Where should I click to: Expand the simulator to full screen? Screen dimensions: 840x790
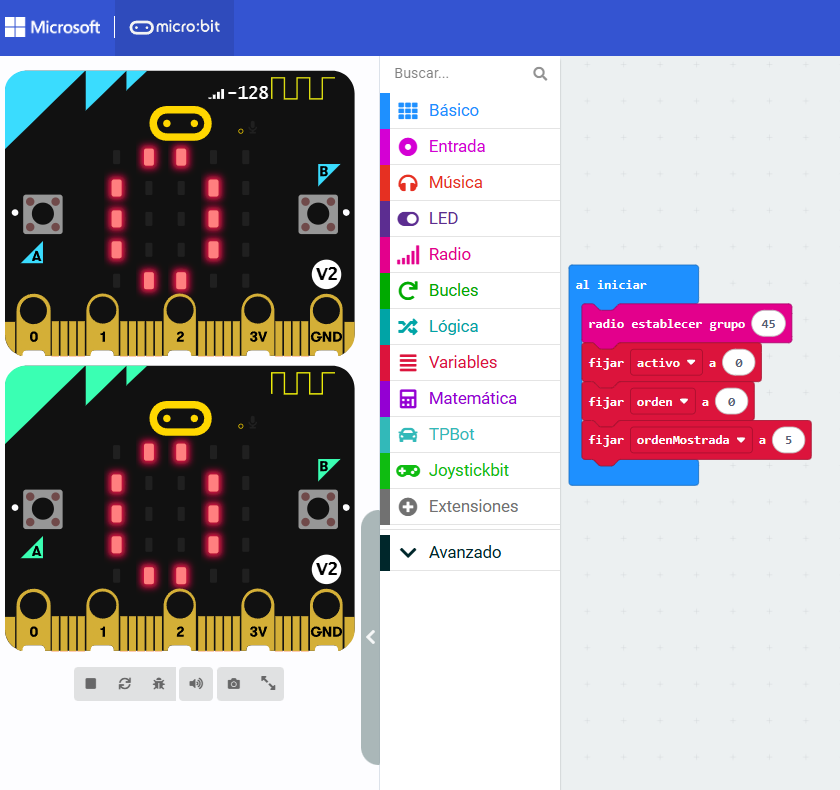coord(268,683)
